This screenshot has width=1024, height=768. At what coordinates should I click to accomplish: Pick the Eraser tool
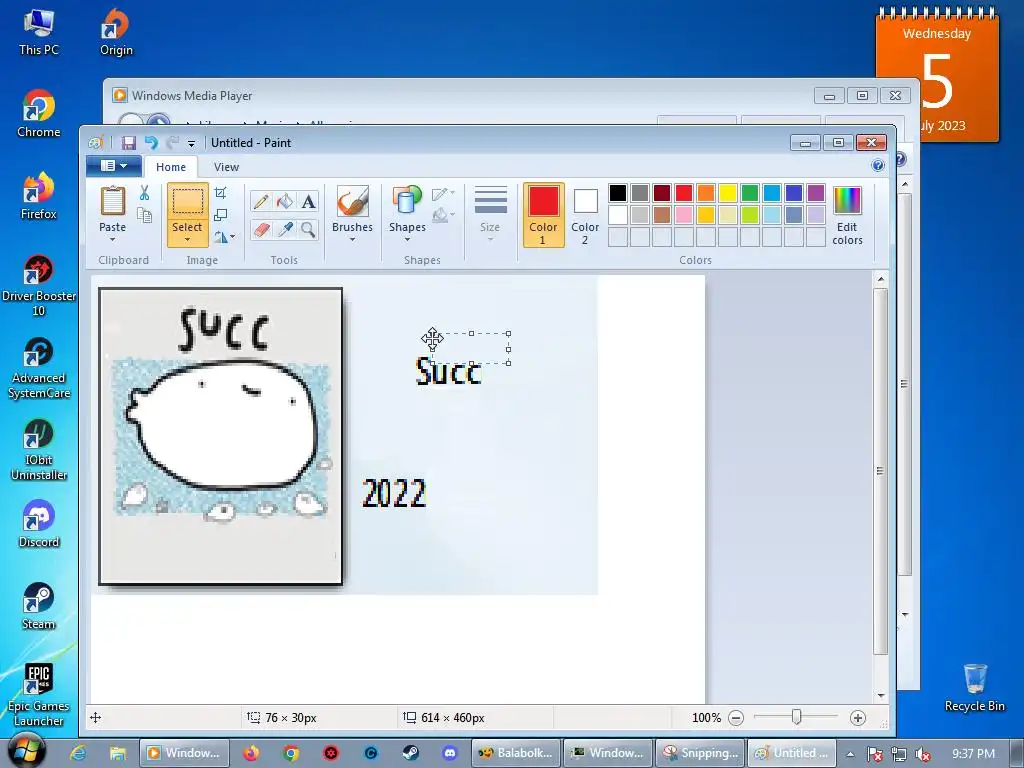[261, 229]
